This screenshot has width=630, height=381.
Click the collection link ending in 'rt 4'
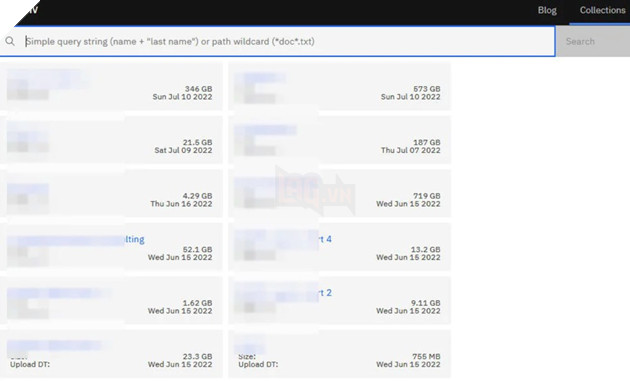pos(325,239)
